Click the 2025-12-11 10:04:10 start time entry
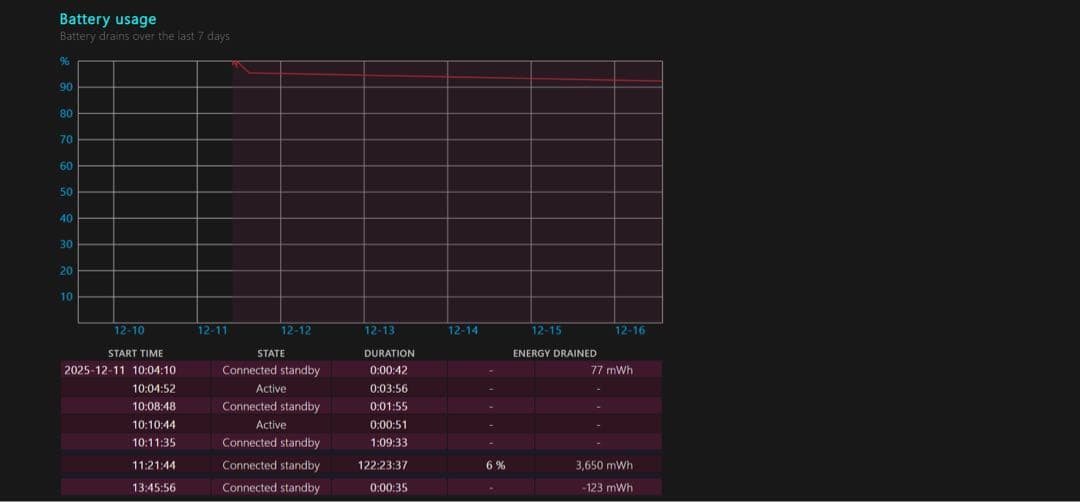This screenshot has width=1080, height=502. point(120,370)
